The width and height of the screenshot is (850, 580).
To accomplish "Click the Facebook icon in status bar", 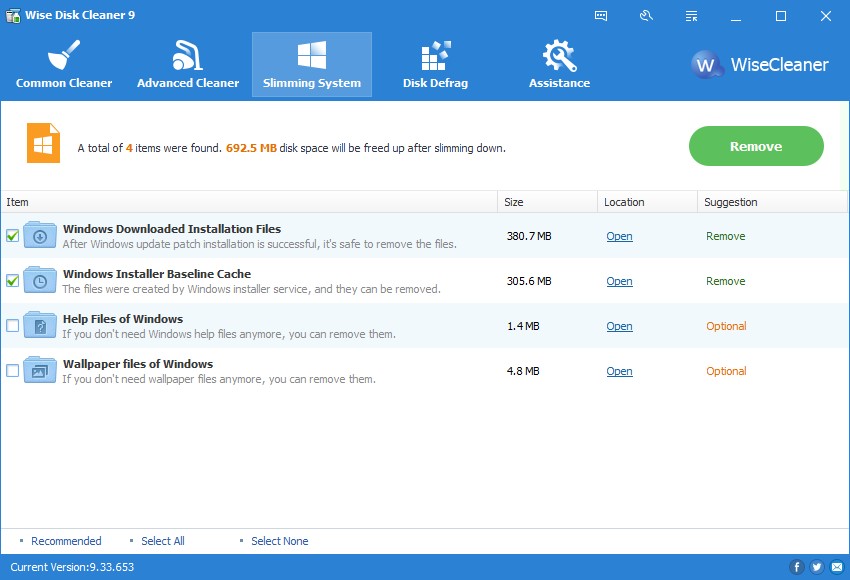I will coord(797,566).
